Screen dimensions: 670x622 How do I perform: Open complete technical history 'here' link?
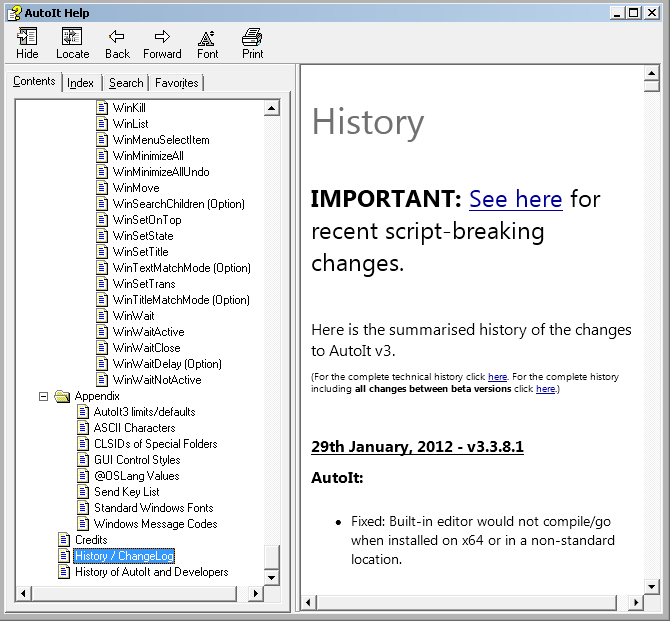pyautogui.click(x=497, y=377)
